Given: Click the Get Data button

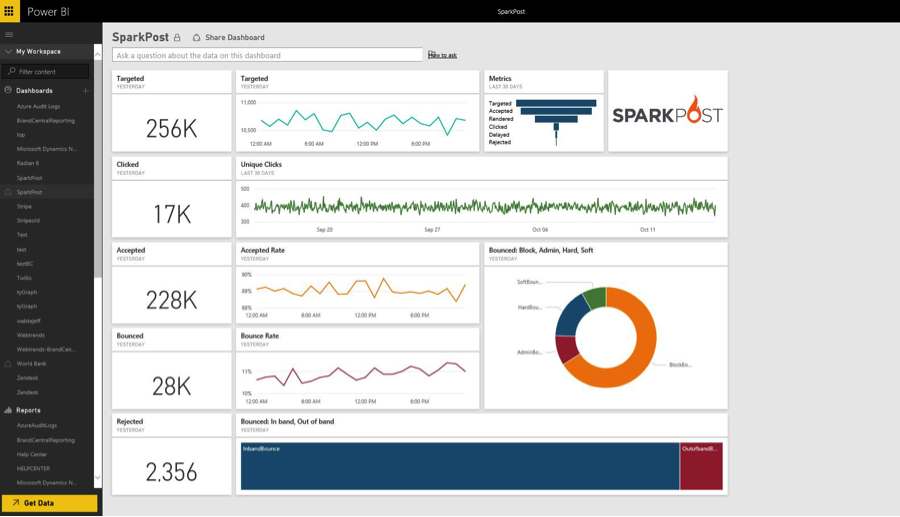Looking at the screenshot, I should pos(49,503).
